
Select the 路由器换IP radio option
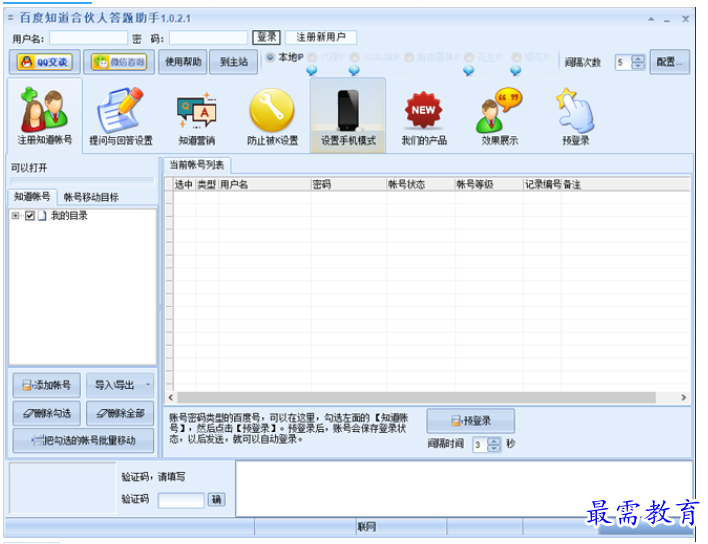coord(409,57)
